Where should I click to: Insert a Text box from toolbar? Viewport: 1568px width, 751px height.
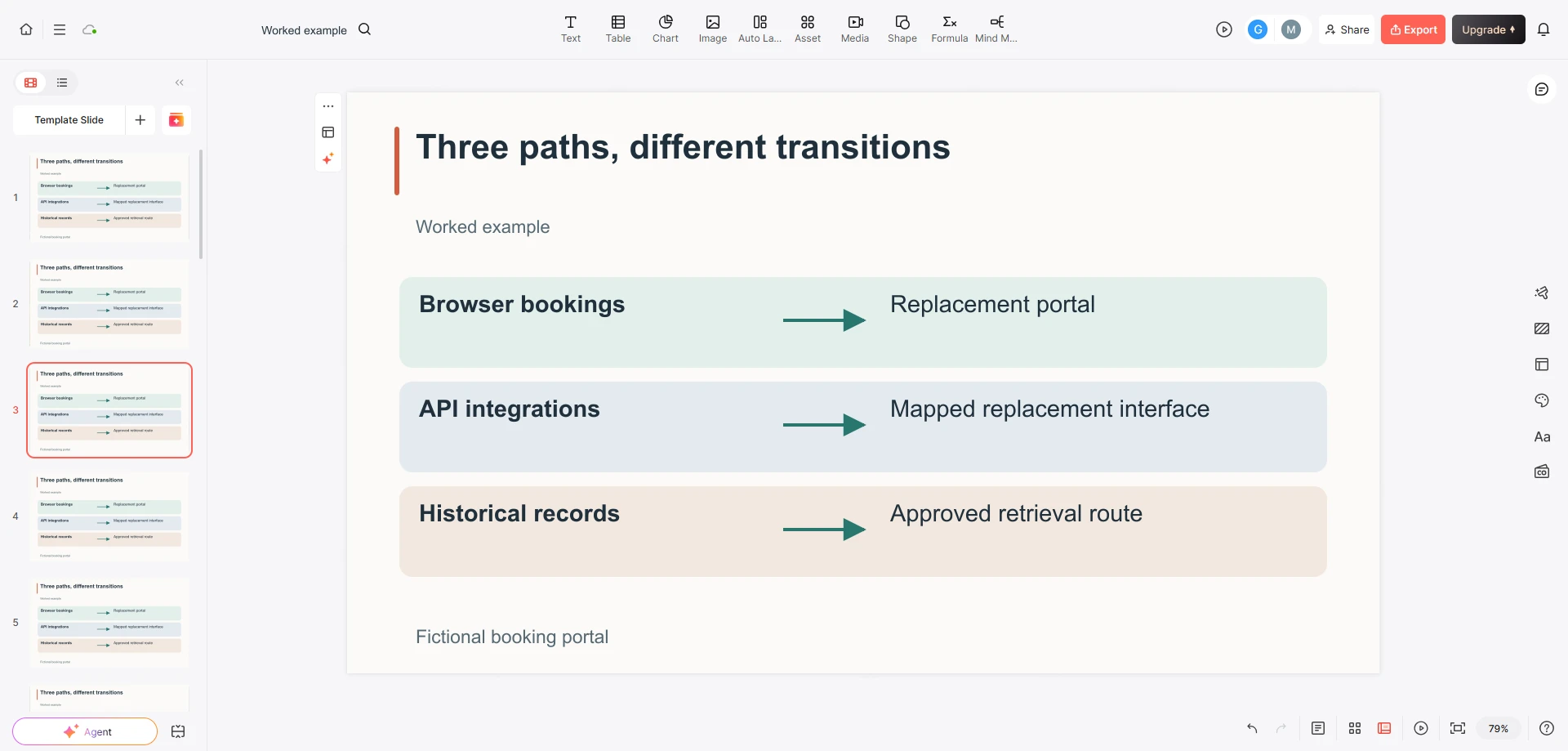pos(571,29)
